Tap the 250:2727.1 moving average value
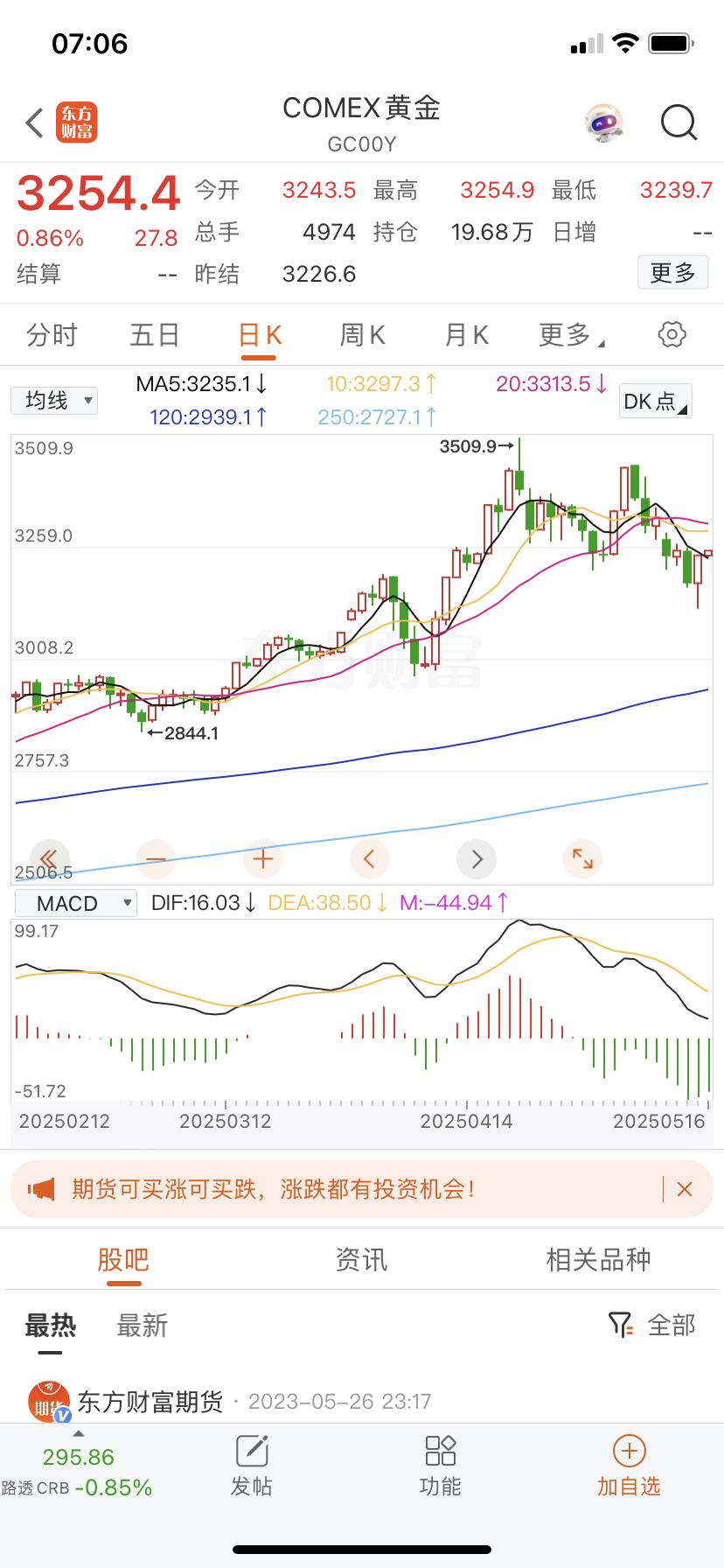Screen dimensions: 724x1568 pos(378,417)
